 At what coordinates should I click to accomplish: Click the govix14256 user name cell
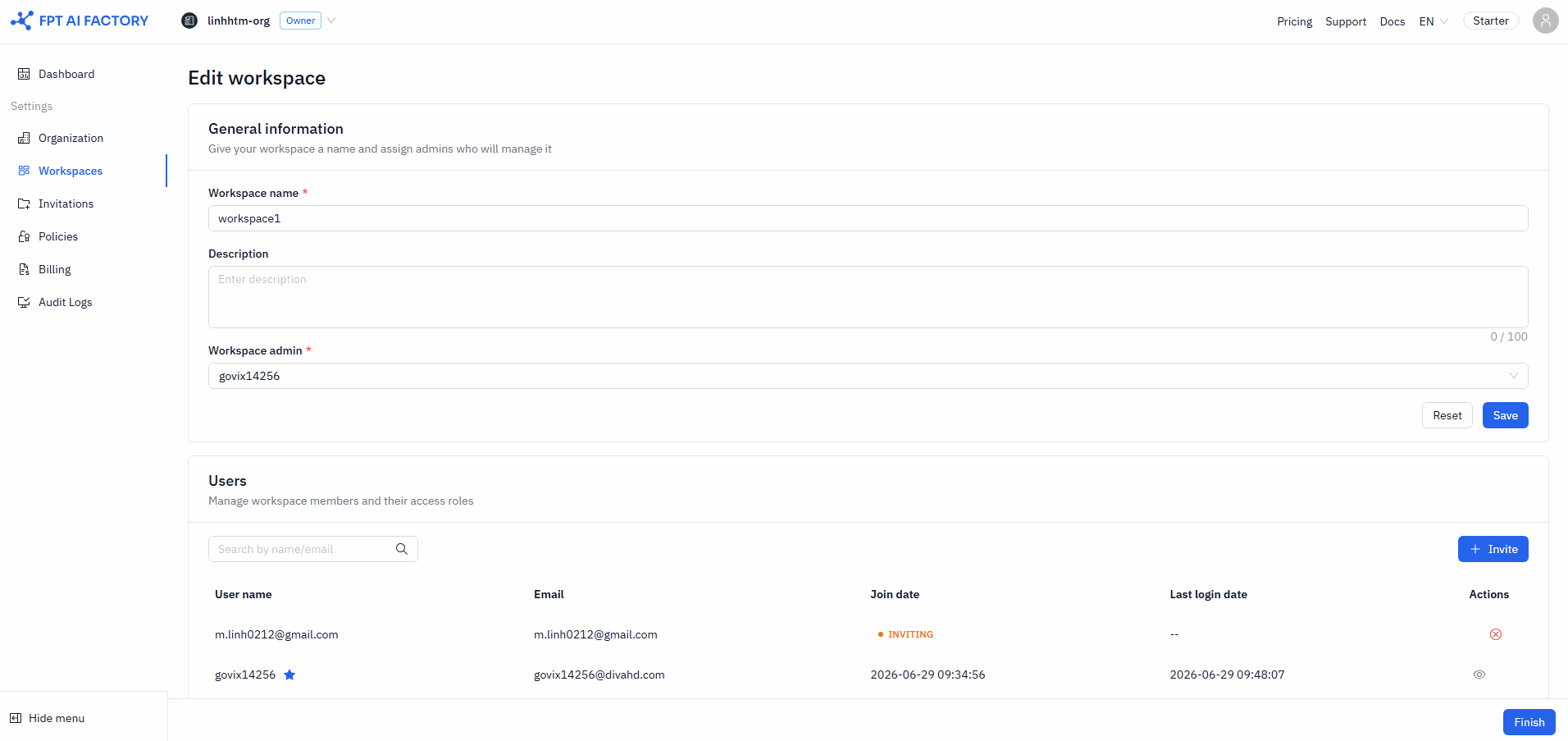click(245, 675)
